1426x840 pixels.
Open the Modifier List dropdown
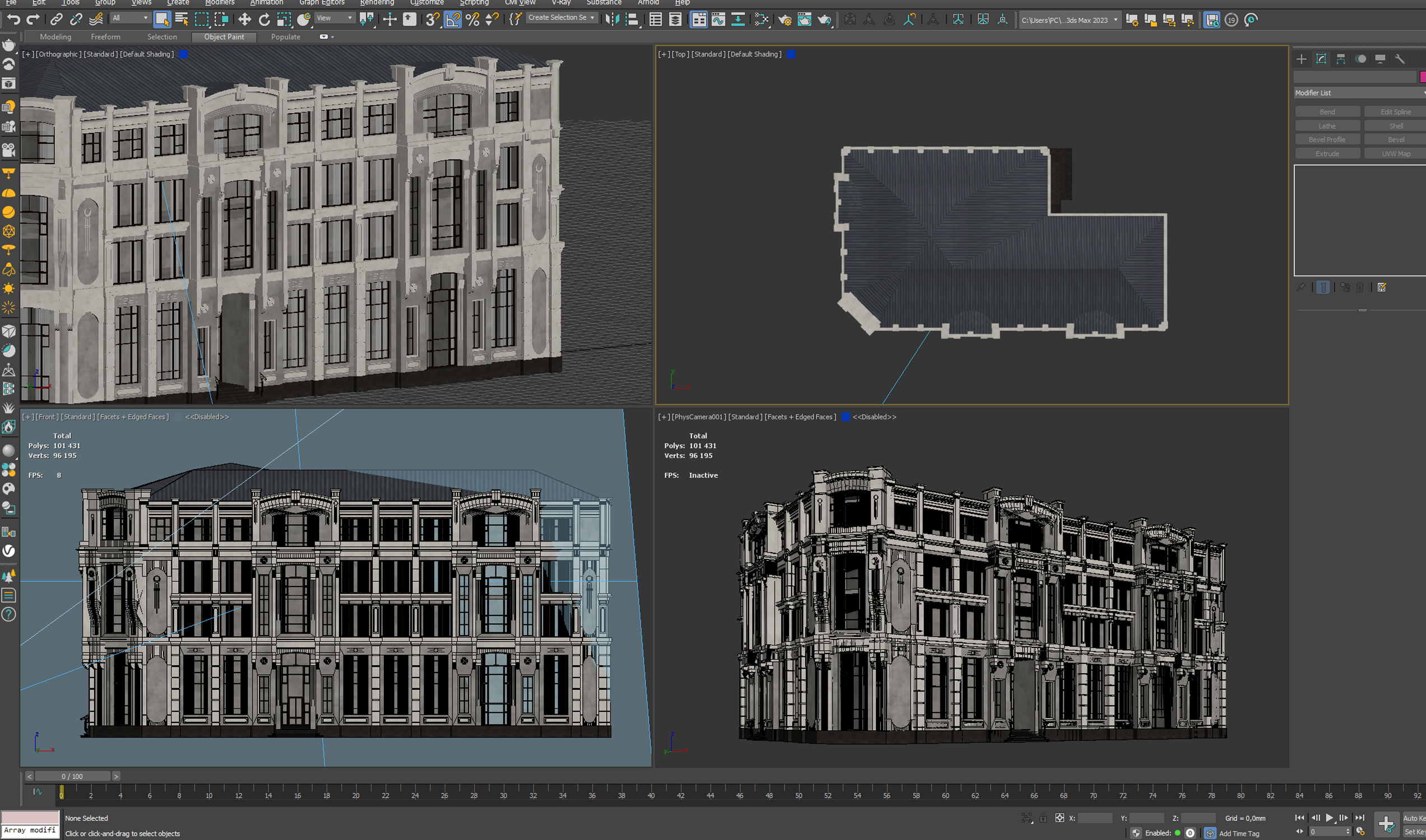1360,93
